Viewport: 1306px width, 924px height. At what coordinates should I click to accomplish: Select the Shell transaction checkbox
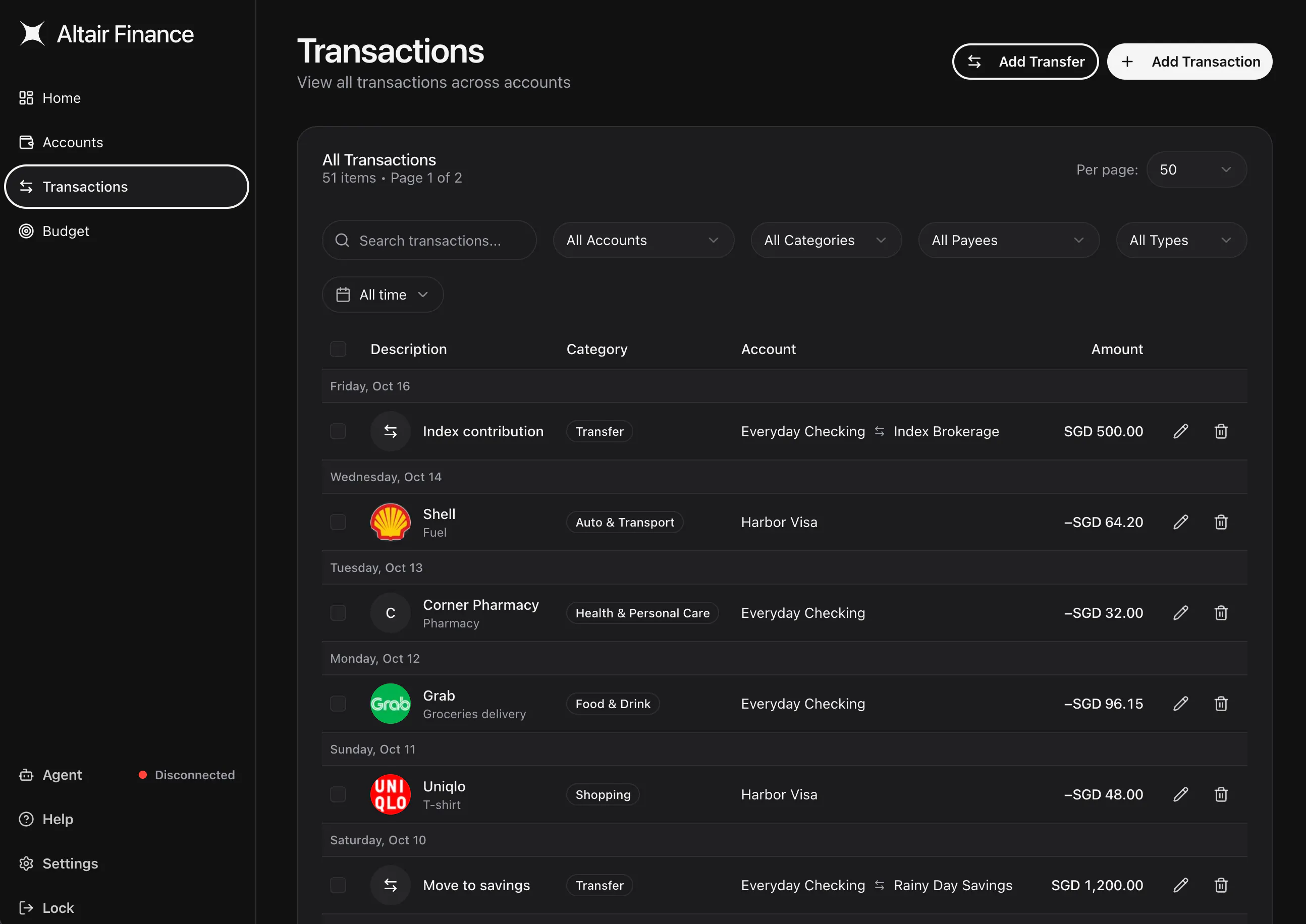pos(338,523)
